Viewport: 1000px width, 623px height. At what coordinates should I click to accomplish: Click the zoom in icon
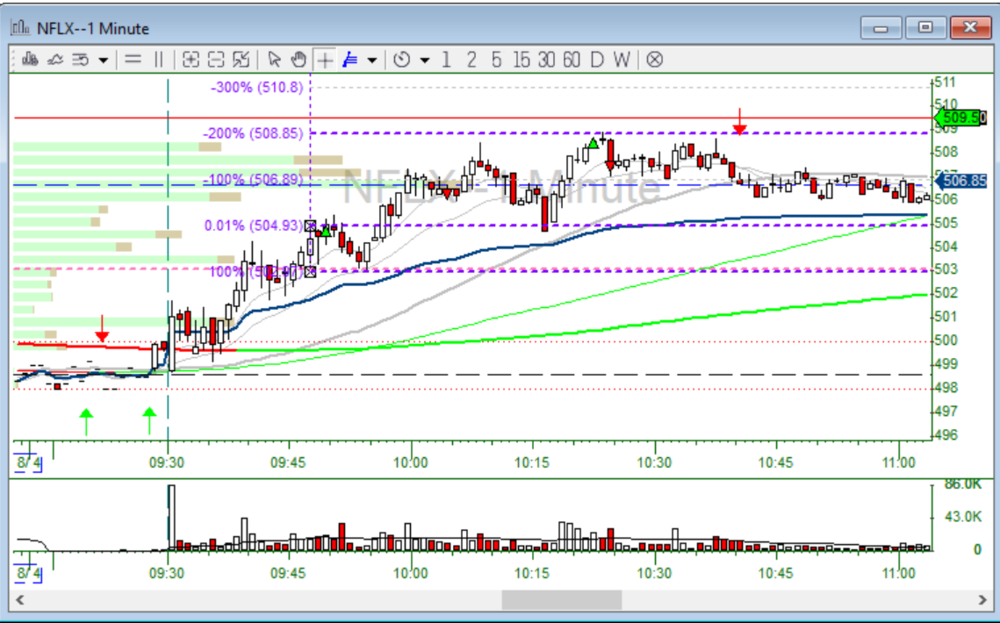[191, 60]
